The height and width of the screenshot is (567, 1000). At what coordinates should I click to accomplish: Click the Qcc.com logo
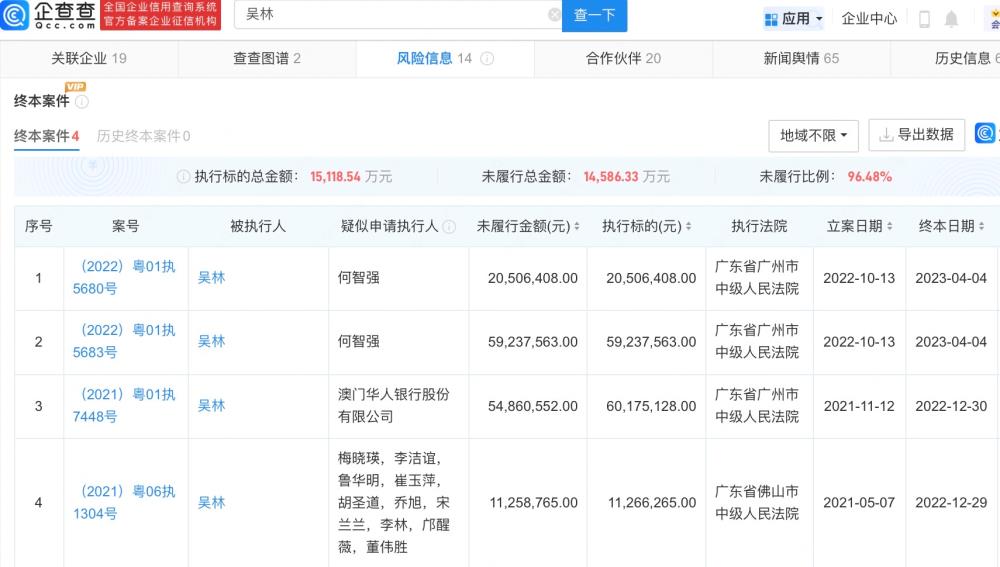[x=50, y=15]
